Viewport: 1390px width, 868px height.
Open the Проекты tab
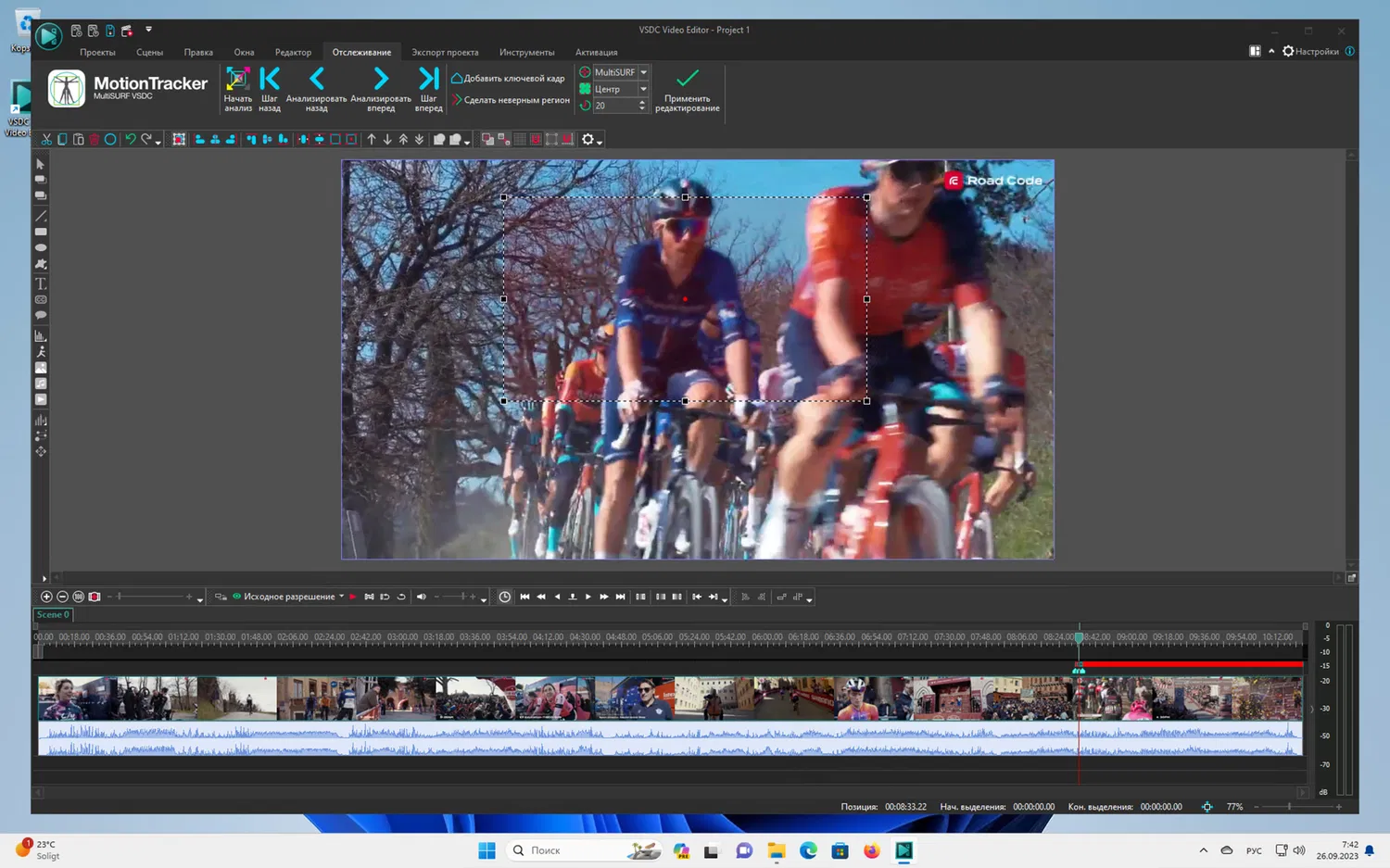coord(97,52)
